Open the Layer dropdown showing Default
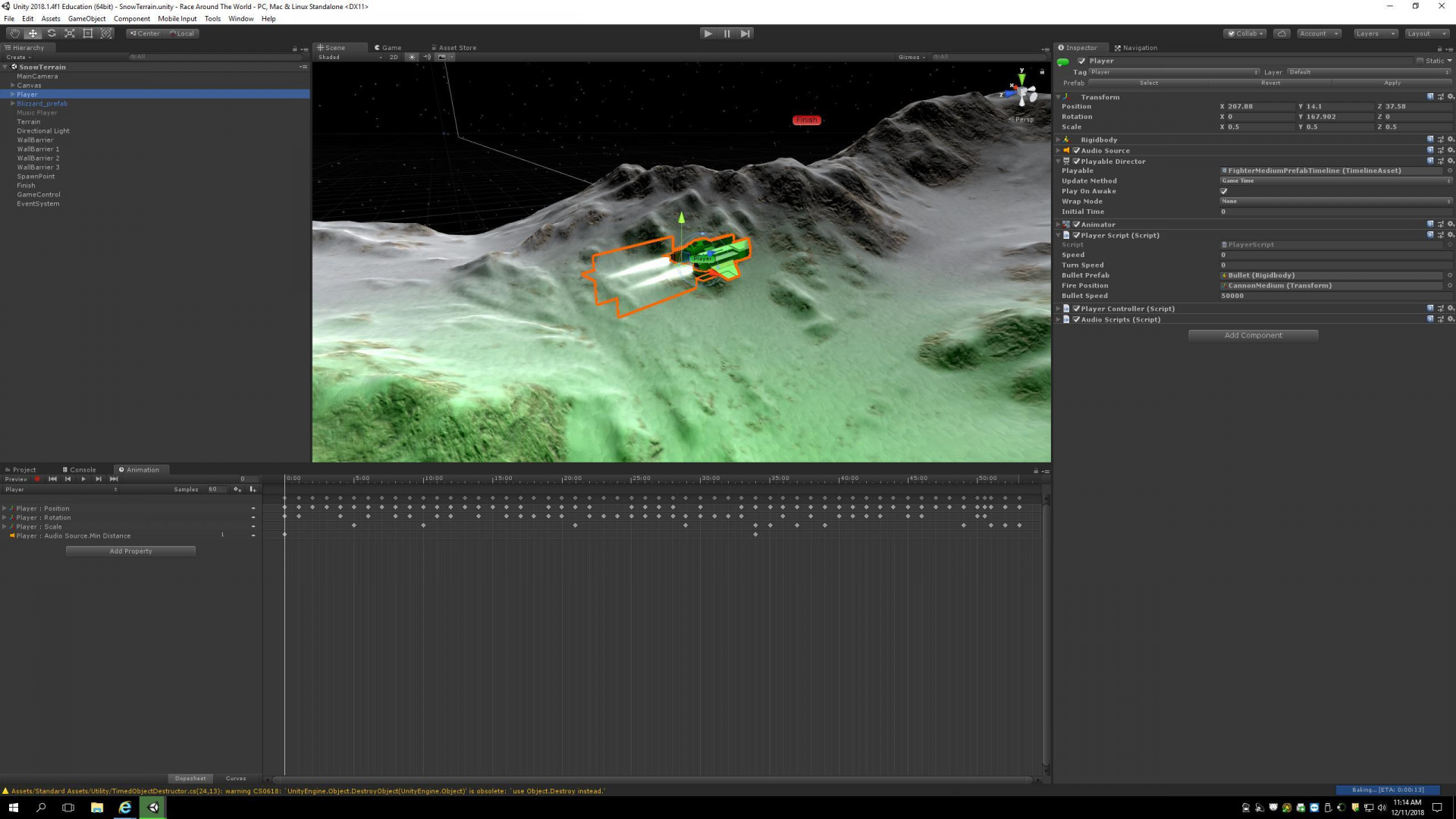Viewport: 1456px width, 819px height. tap(1369, 72)
